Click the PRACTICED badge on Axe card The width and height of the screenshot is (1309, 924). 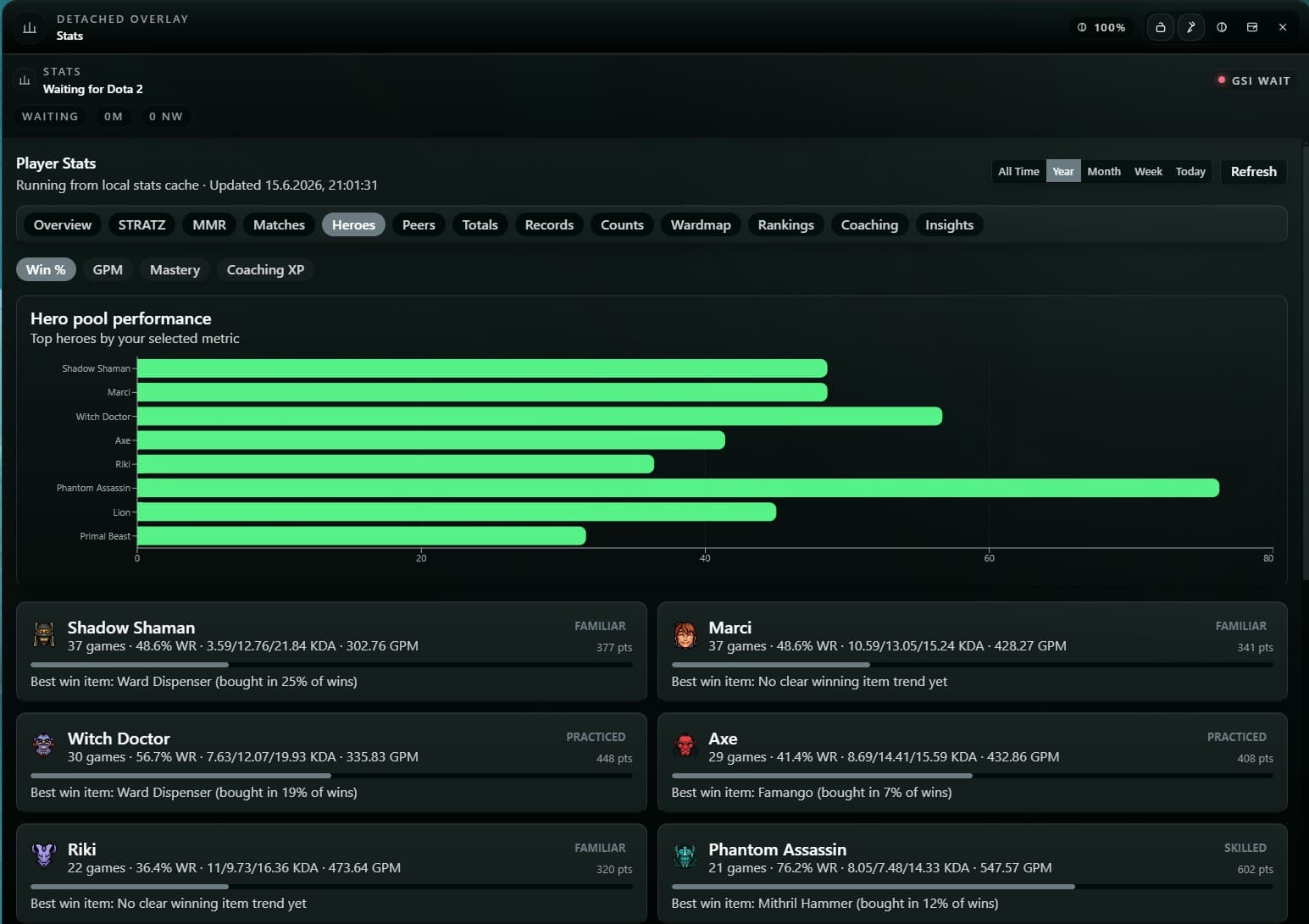pos(1236,737)
